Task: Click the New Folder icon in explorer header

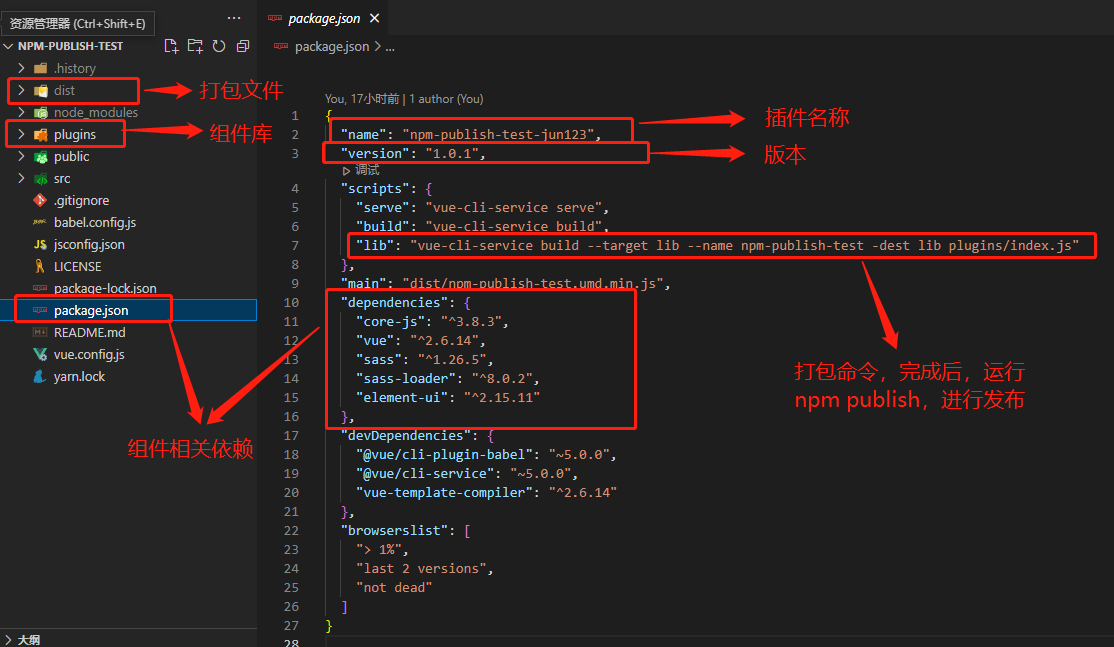Action: [195, 46]
